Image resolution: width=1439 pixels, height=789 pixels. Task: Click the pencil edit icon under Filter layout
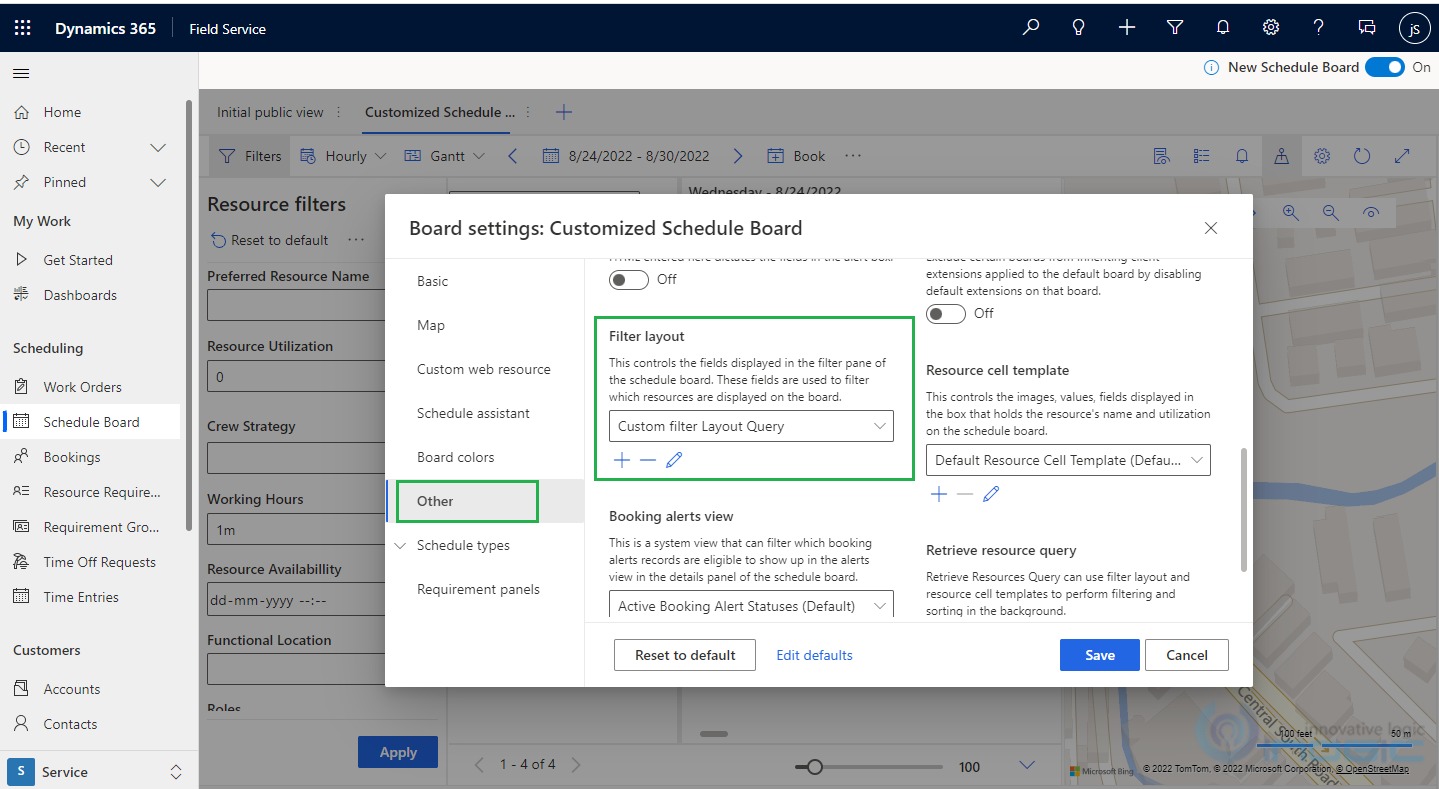[674, 459]
